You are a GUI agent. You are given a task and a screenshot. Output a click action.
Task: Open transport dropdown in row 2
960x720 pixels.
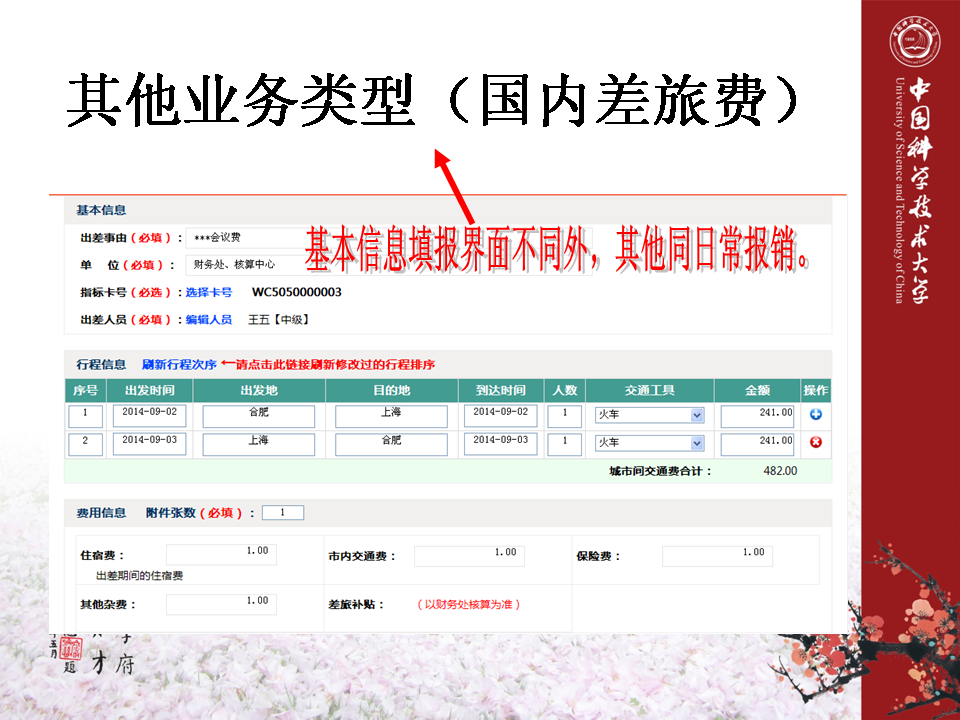point(697,443)
